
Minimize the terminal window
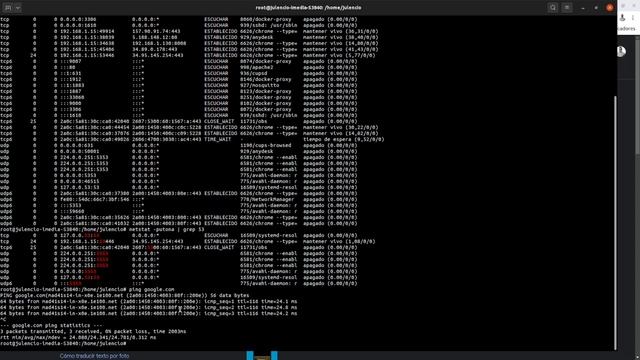click(583, 8)
